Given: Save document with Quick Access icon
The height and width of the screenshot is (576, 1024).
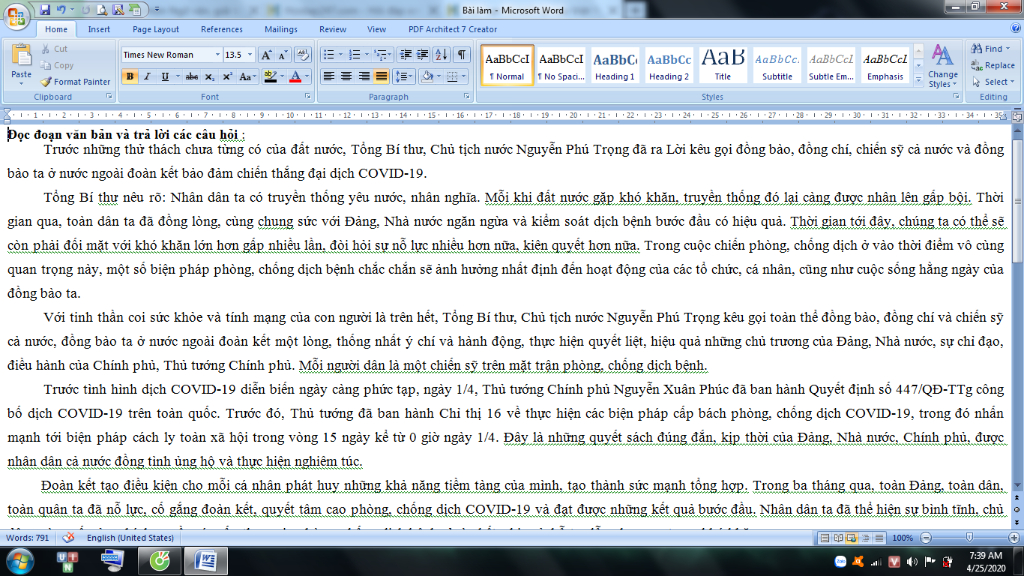Looking at the screenshot, I should click(x=45, y=10).
